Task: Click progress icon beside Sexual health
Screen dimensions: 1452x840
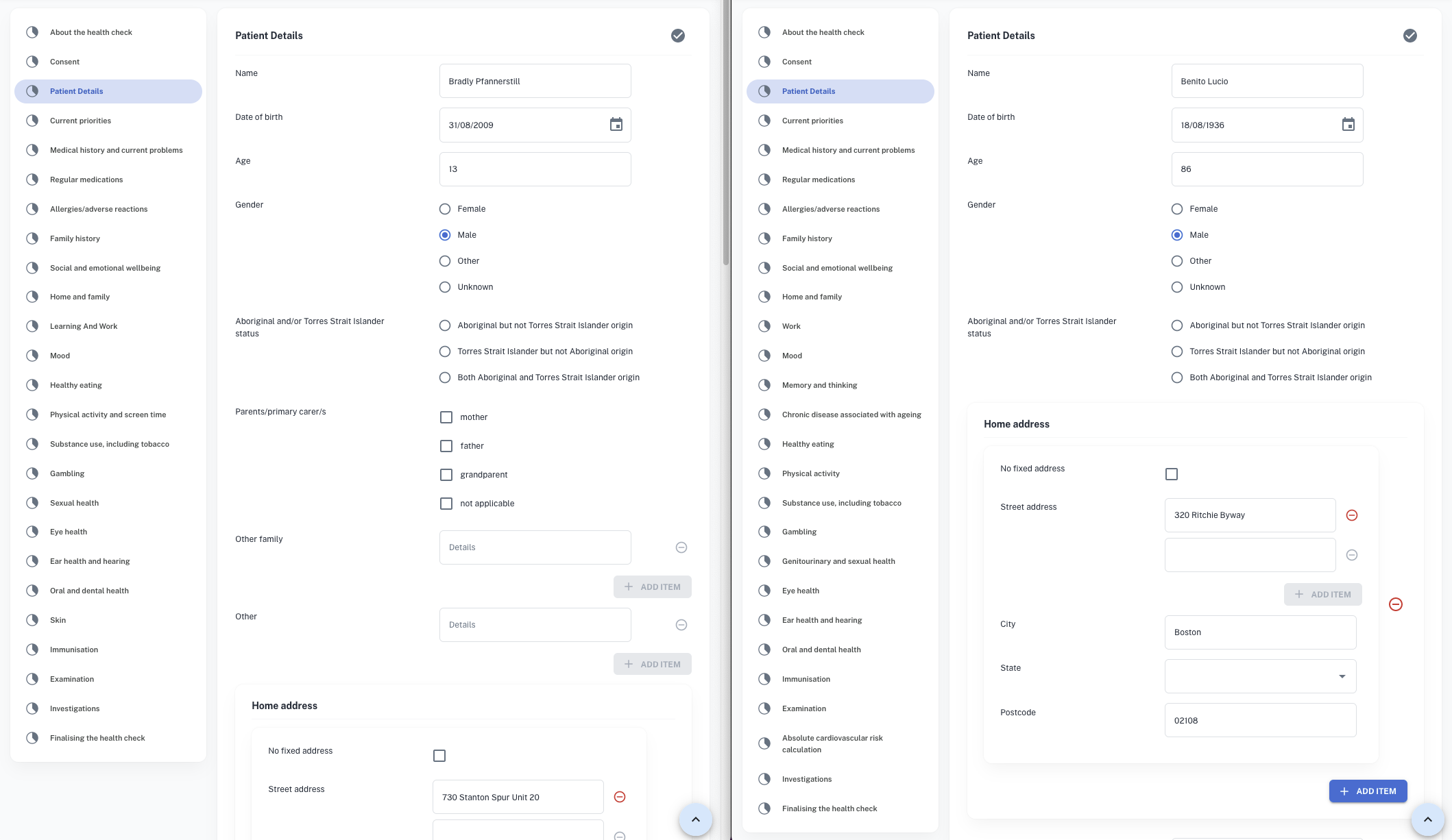Action: [32, 503]
